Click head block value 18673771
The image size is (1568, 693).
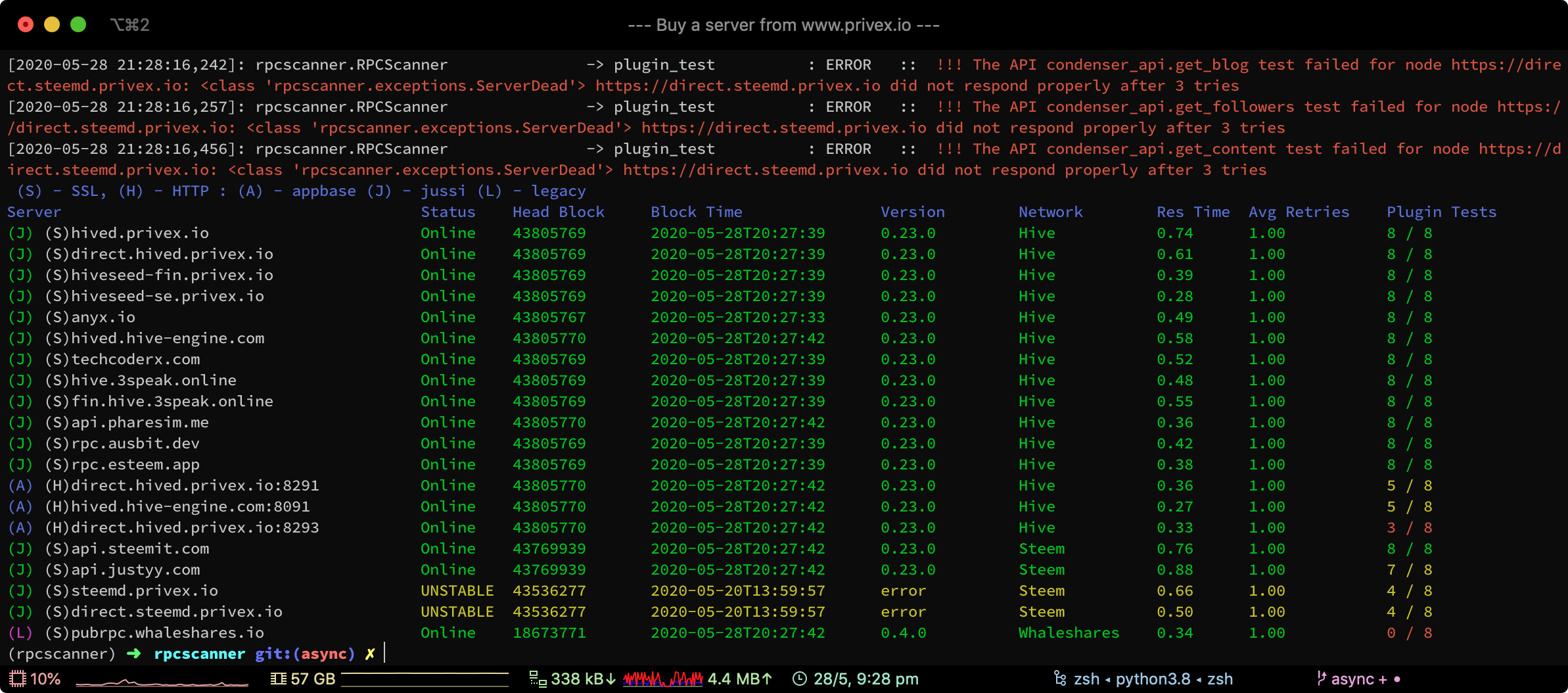point(549,633)
